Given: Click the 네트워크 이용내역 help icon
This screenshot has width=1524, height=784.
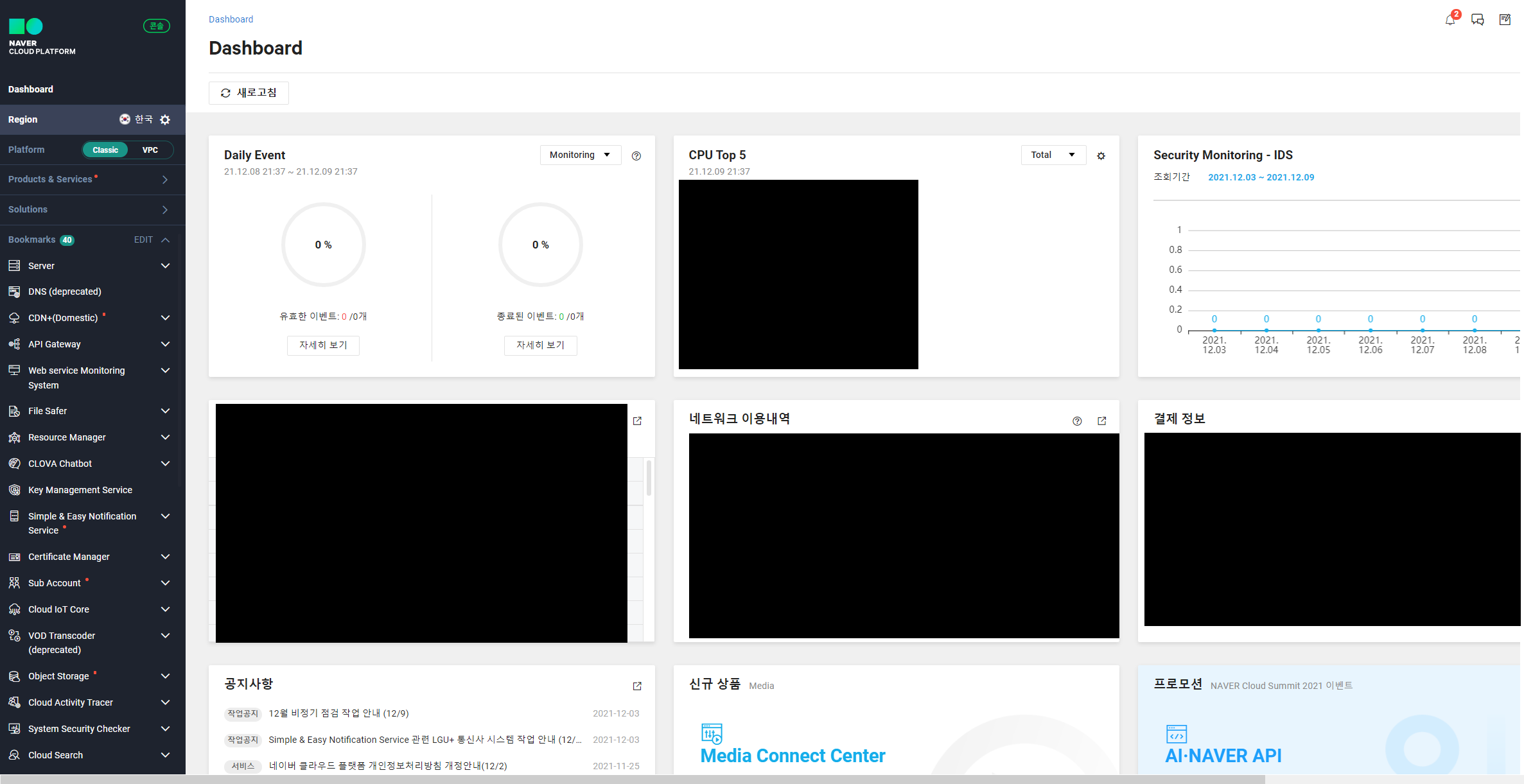Looking at the screenshot, I should tap(1077, 421).
